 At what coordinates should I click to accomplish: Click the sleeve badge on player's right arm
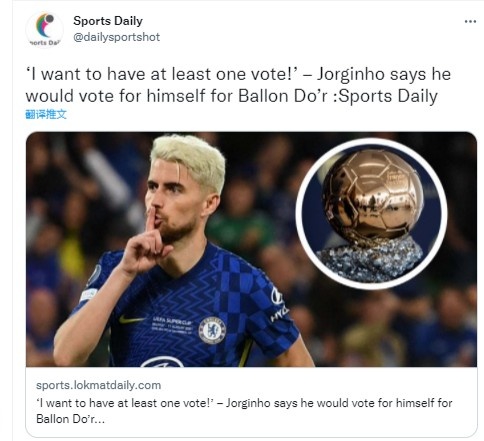tap(94, 274)
